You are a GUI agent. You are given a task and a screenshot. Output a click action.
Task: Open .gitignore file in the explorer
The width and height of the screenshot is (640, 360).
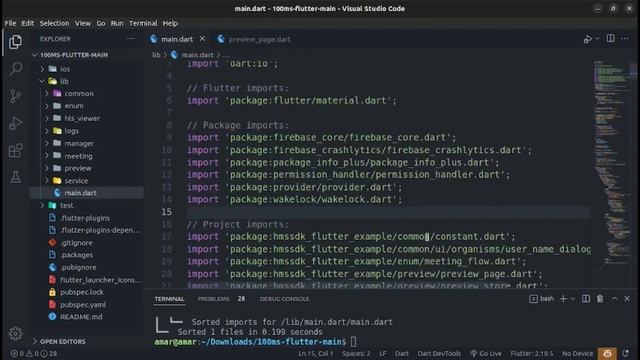tap(76, 242)
